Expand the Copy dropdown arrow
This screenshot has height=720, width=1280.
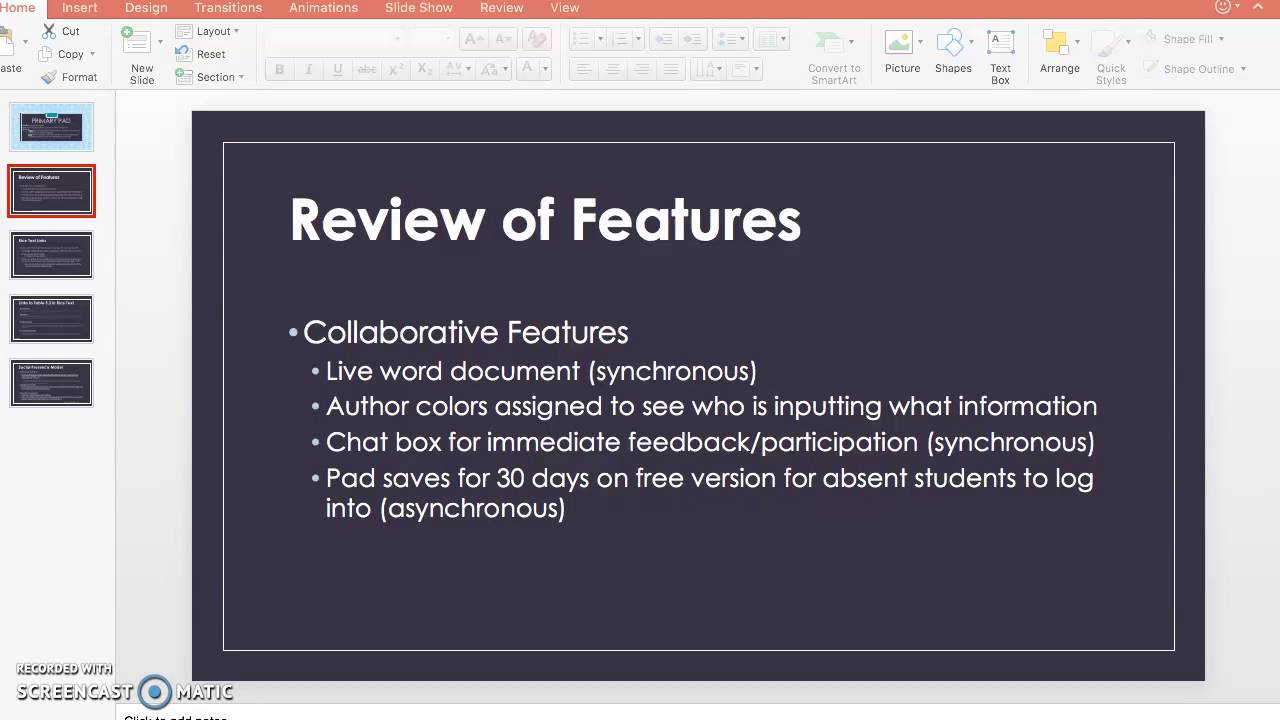click(x=92, y=54)
